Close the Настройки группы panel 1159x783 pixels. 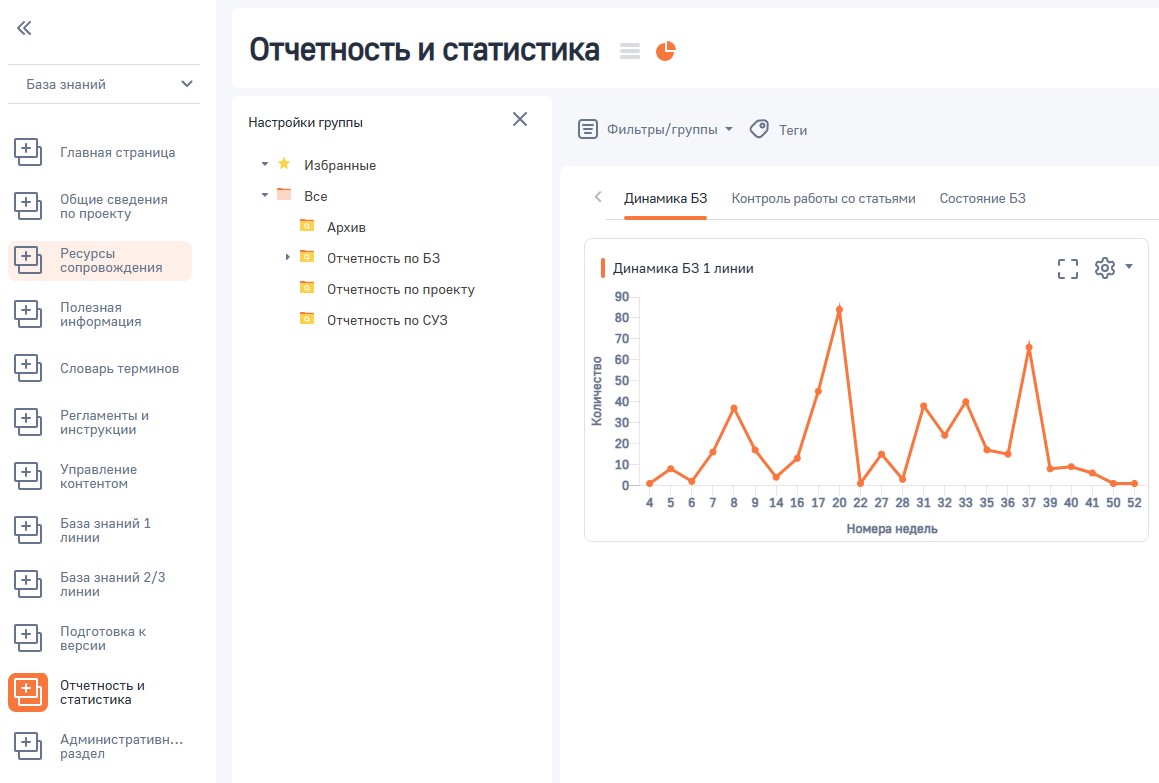519,118
